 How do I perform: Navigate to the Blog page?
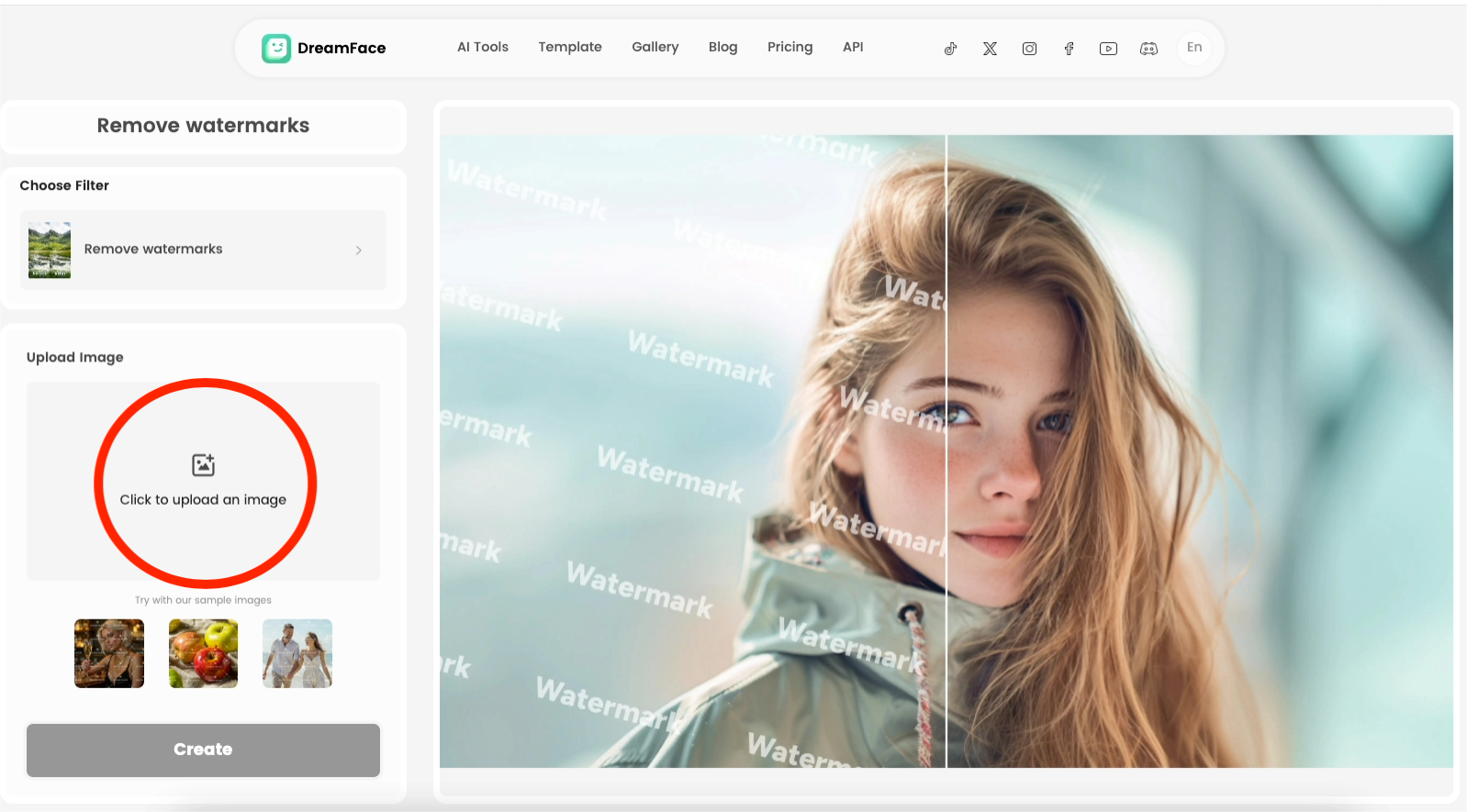723,47
